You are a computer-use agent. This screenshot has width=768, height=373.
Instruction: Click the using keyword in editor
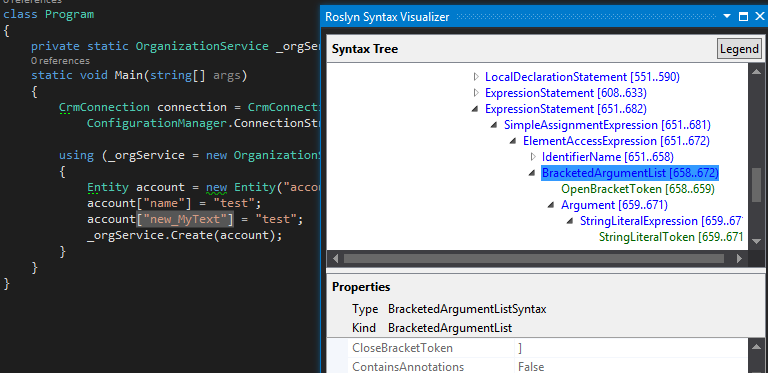76,155
